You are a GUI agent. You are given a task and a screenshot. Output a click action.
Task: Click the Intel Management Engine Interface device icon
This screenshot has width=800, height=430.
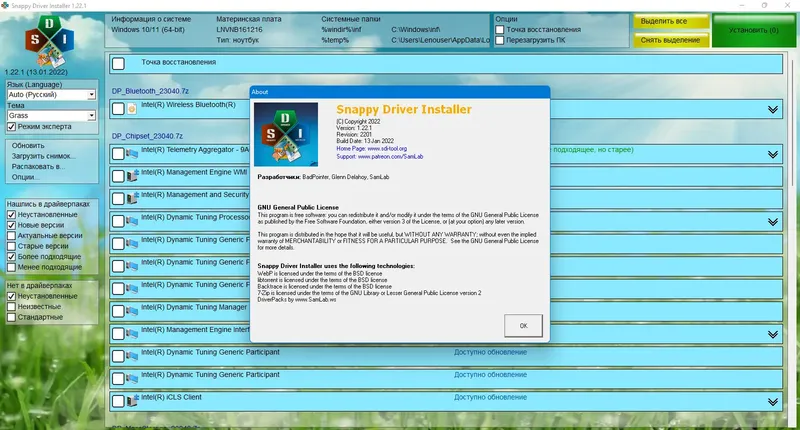pos(132,334)
